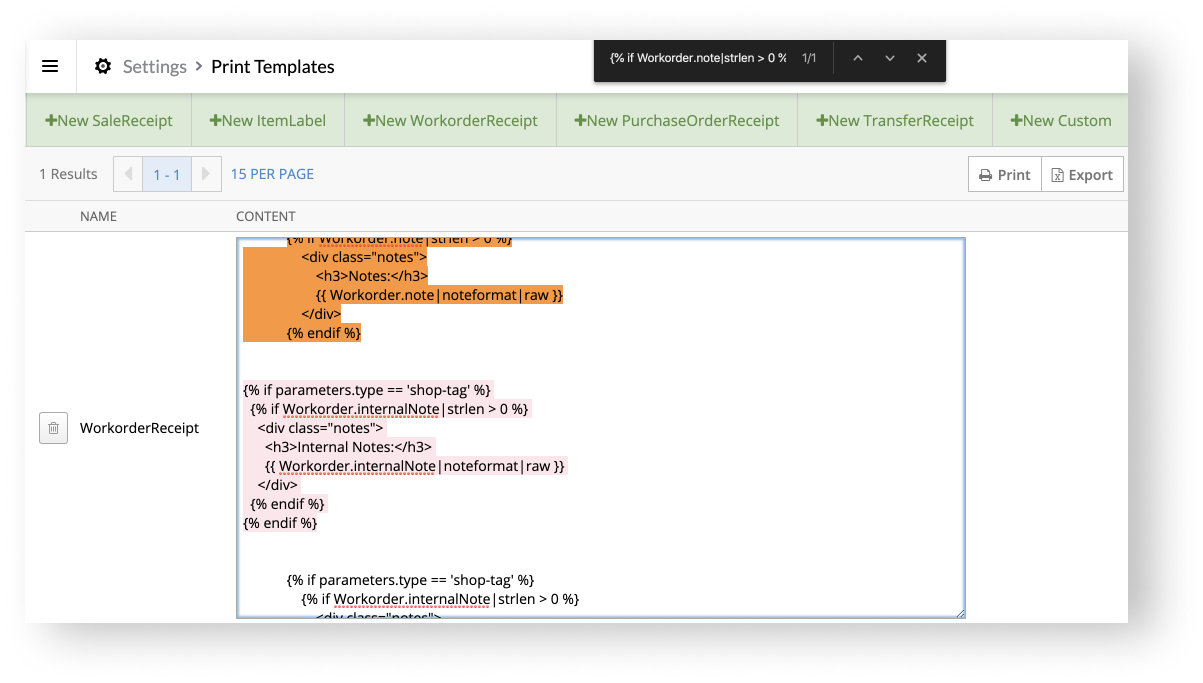Click the Internal Notes heading line
Image resolution: width=1203 pixels, height=683 pixels.
tap(349, 447)
